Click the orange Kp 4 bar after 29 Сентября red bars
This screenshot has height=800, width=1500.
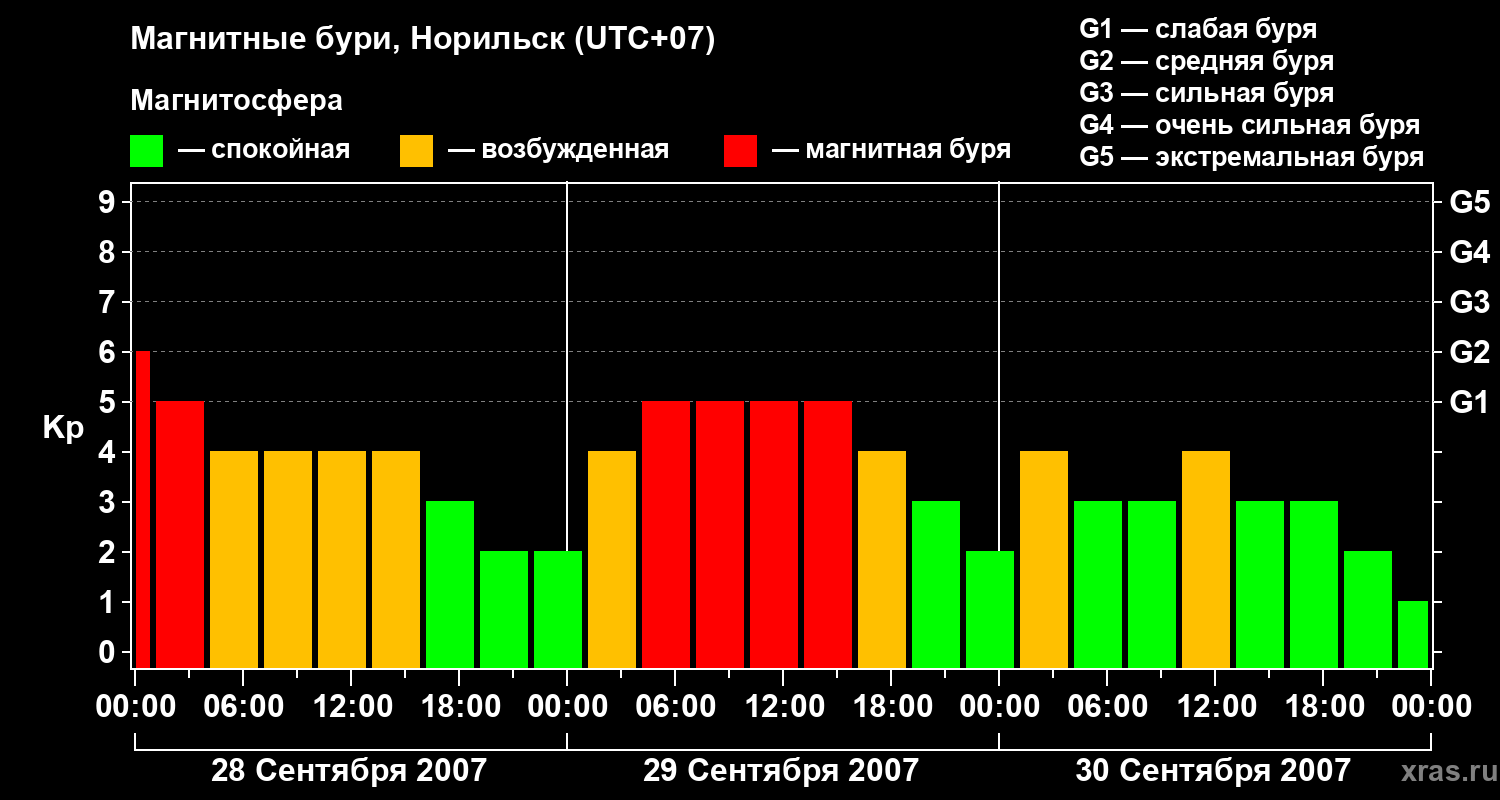882,559
